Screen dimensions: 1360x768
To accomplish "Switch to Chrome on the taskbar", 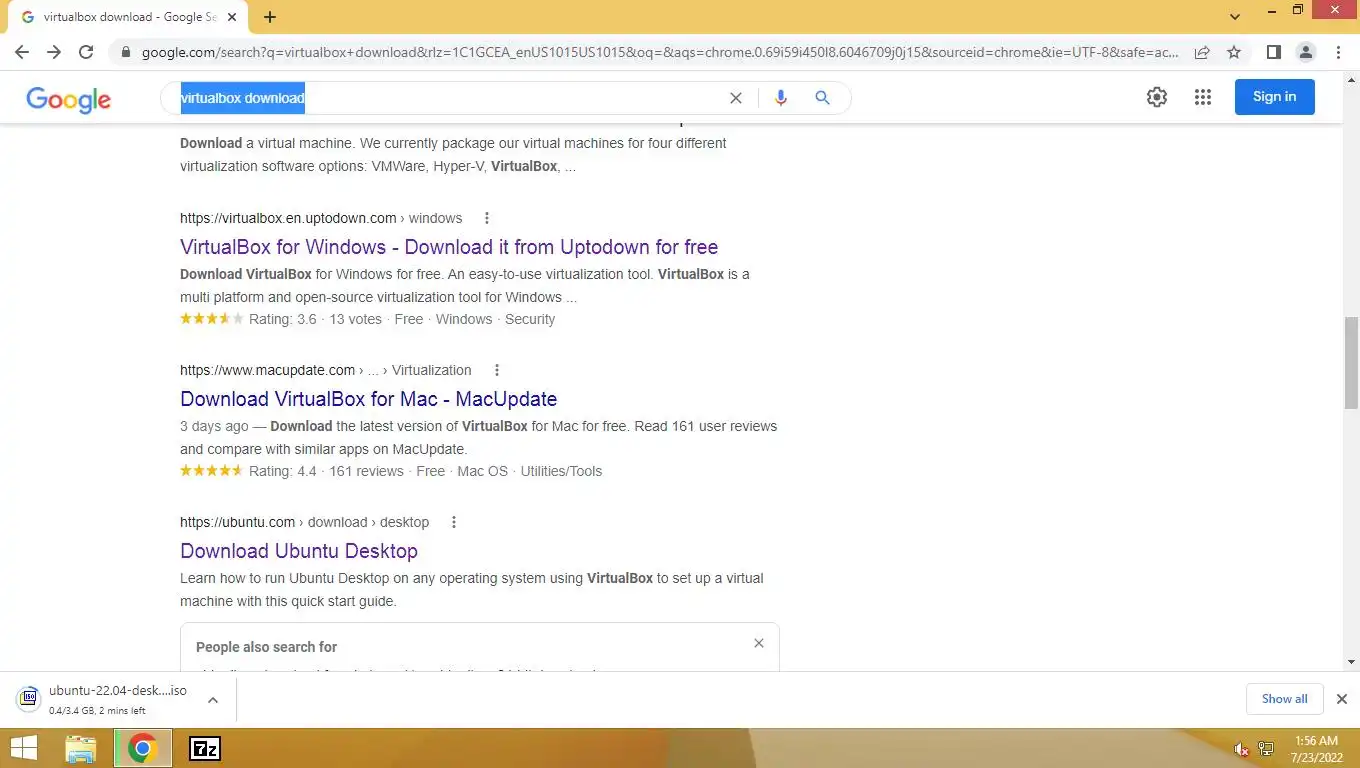I will 143,748.
